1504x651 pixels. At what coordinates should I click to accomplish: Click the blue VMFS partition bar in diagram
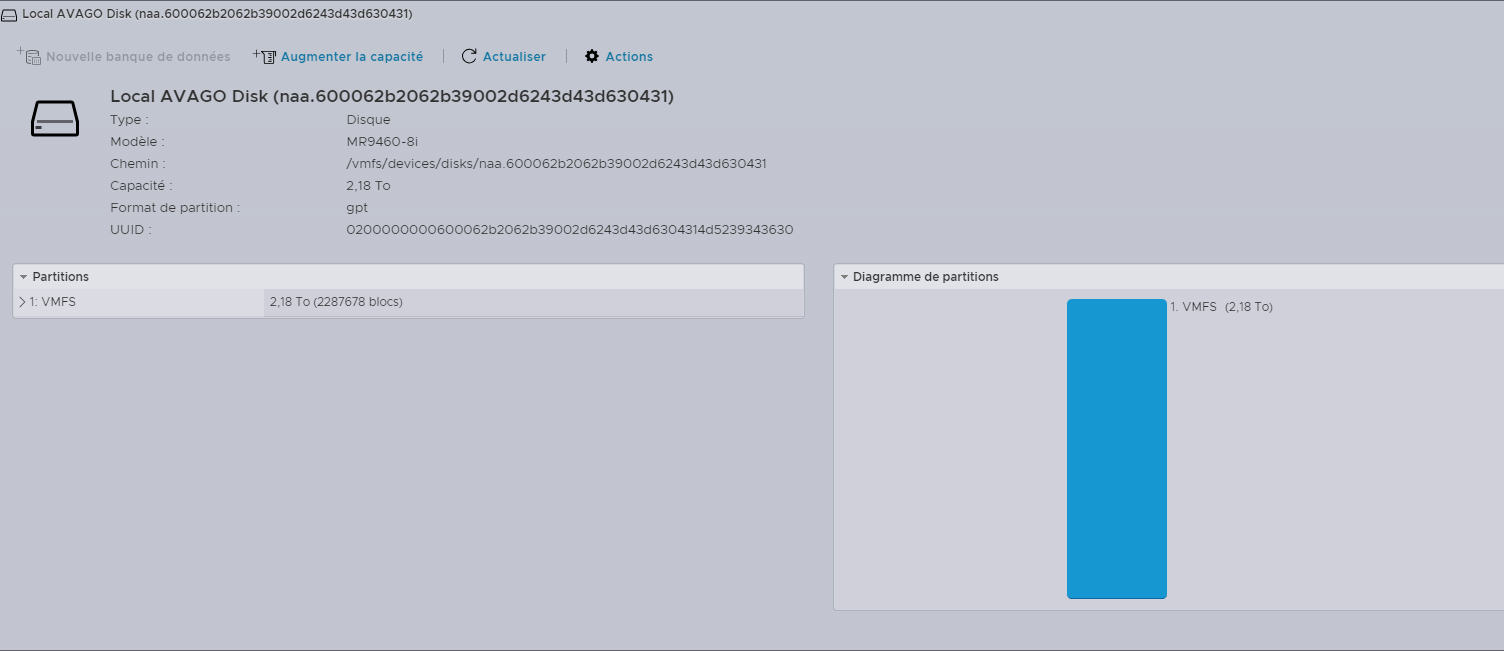coord(1116,448)
